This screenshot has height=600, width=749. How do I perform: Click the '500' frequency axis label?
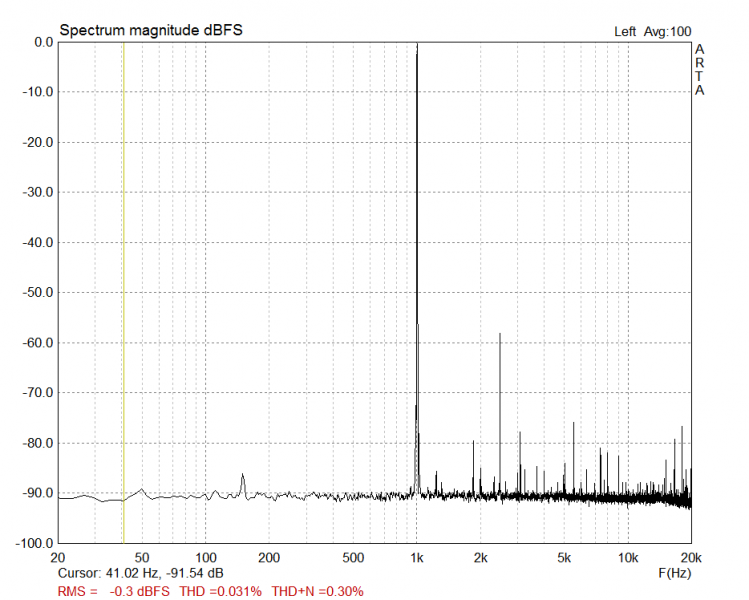pyautogui.click(x=353, y=557)
